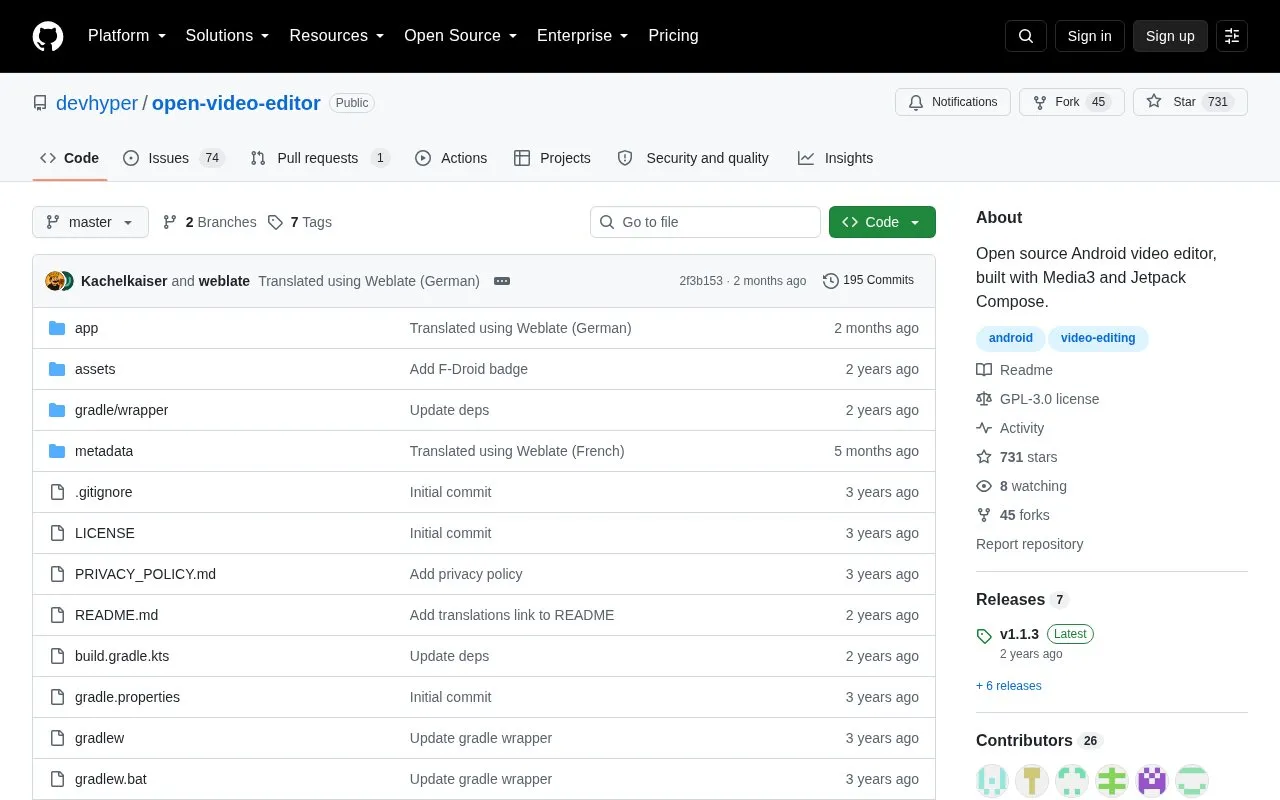Screen dimensions: 1280x800
Task: Click the Sign in button
Action: (1089, 36)
